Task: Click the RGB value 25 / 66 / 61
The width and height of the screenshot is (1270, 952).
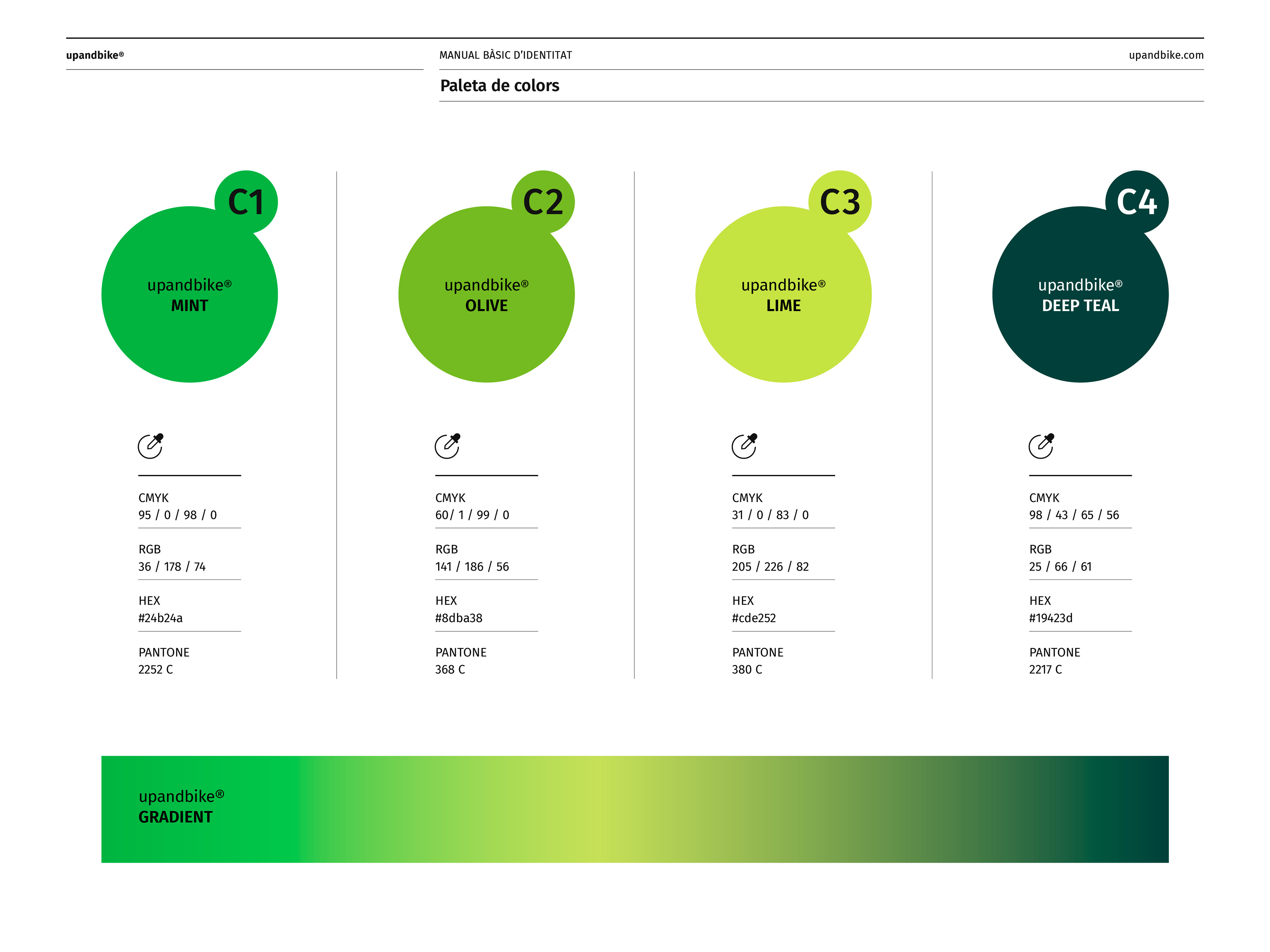Action: point(1060,566)
